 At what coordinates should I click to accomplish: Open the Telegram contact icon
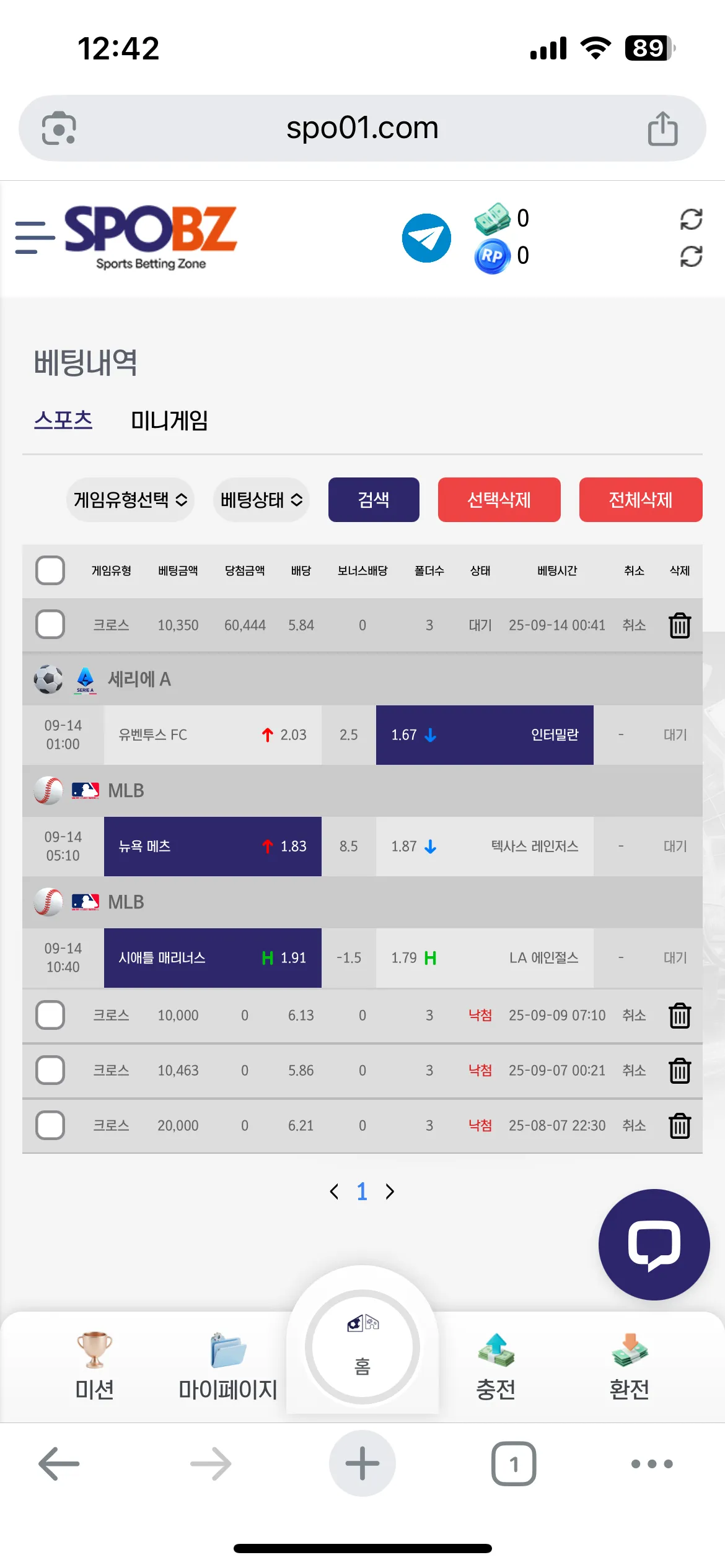[x=426, y=238]
